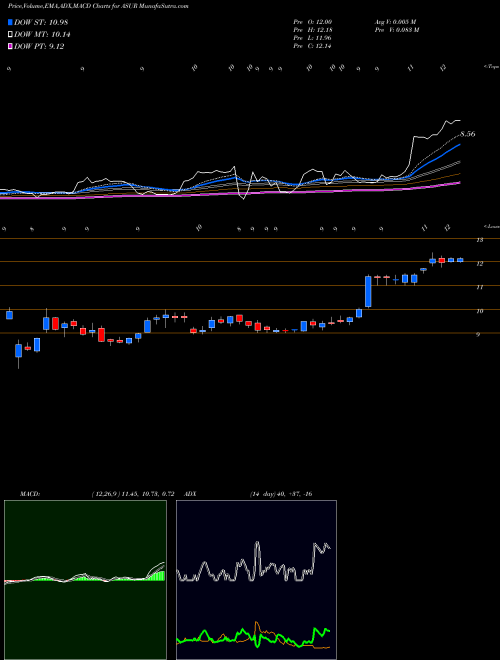The image size is (500, 660).
Task: Select the 'DOW PT: 9.12' legend text
Action: click(39, 46)
